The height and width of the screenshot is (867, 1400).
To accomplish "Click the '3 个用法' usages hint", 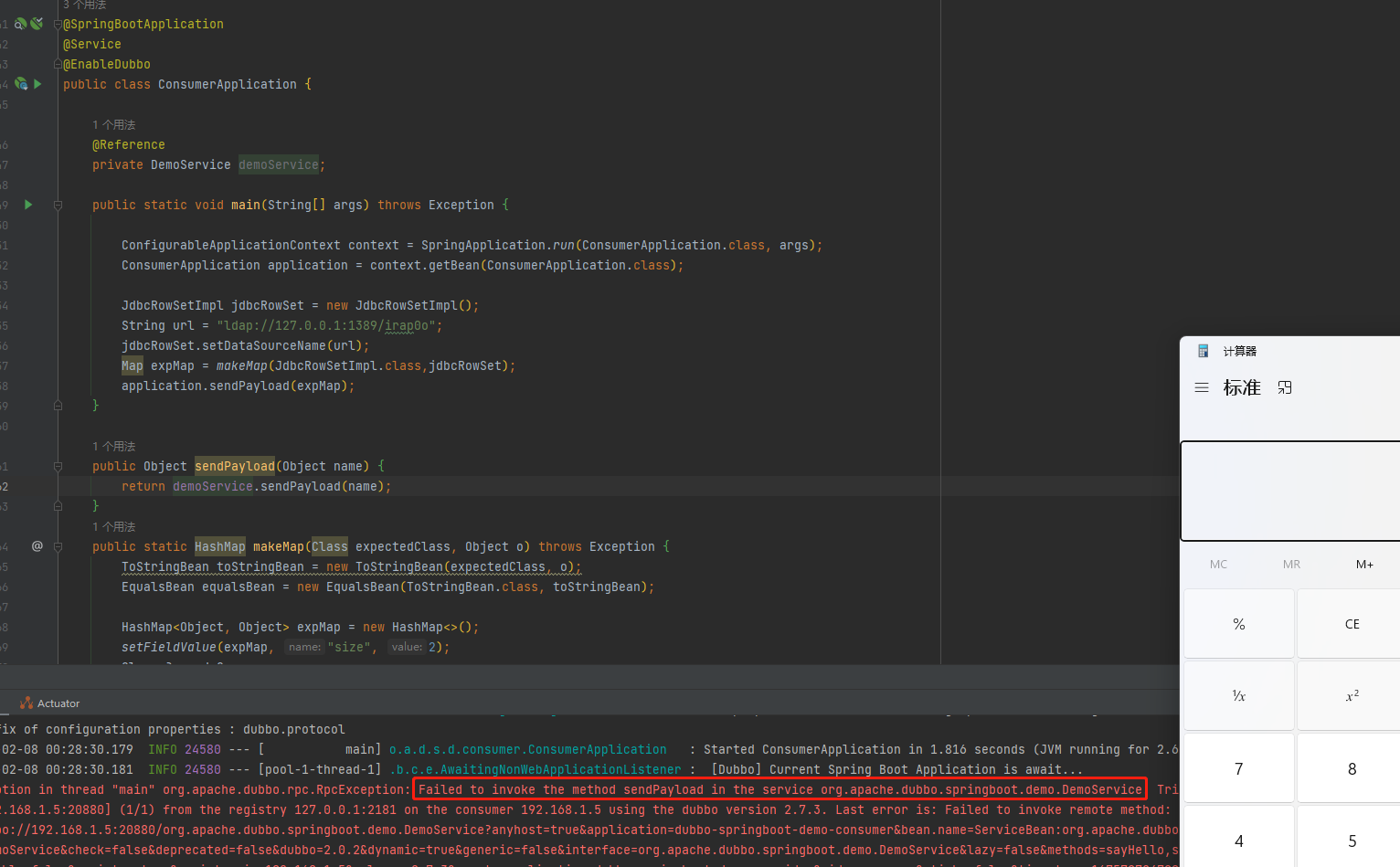I will click(84, 5).
